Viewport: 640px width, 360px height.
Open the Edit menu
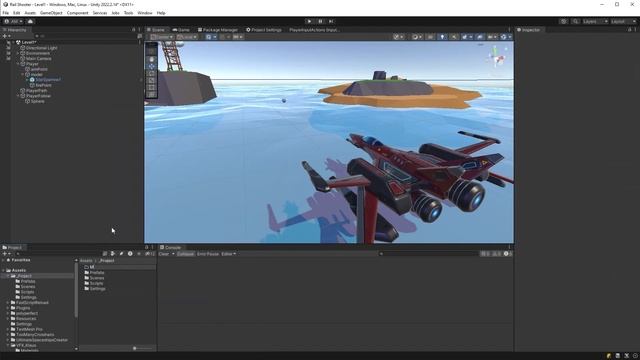[x=16, y=13]
